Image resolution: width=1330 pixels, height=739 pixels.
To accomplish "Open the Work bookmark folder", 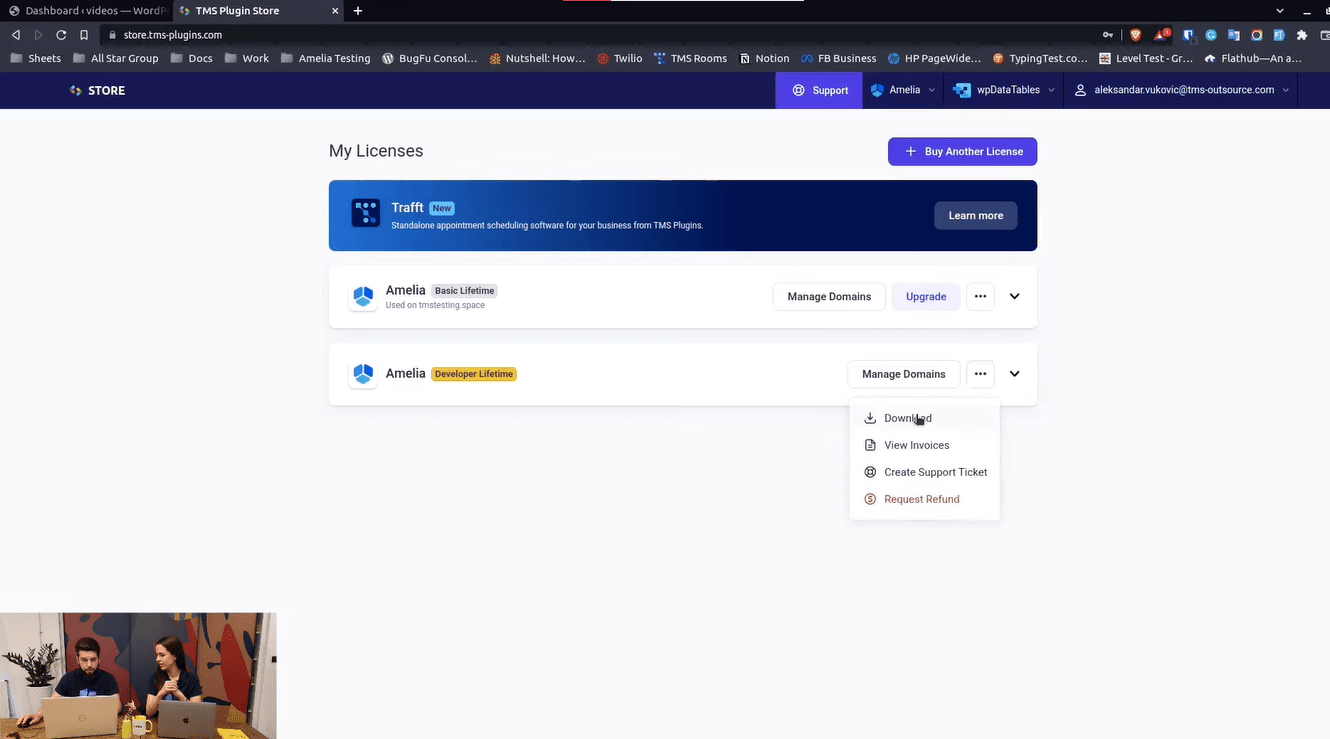I will (x=246, y=58).
